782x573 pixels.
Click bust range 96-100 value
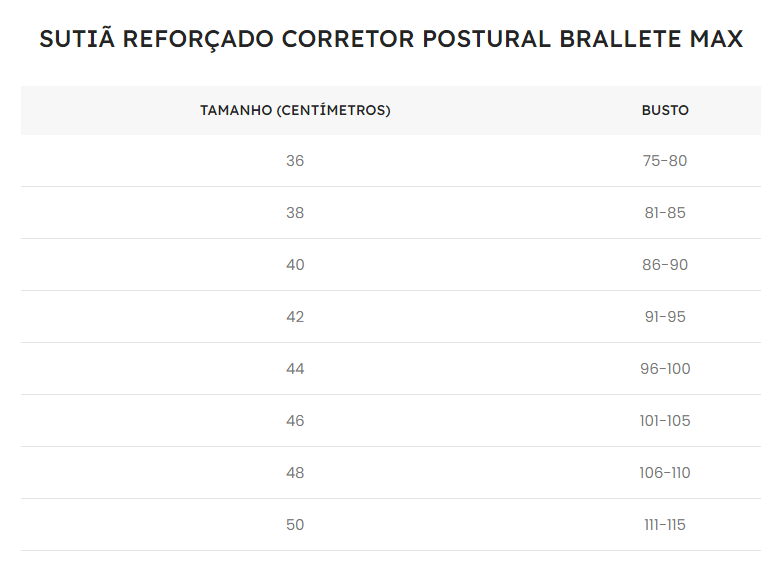665,369
